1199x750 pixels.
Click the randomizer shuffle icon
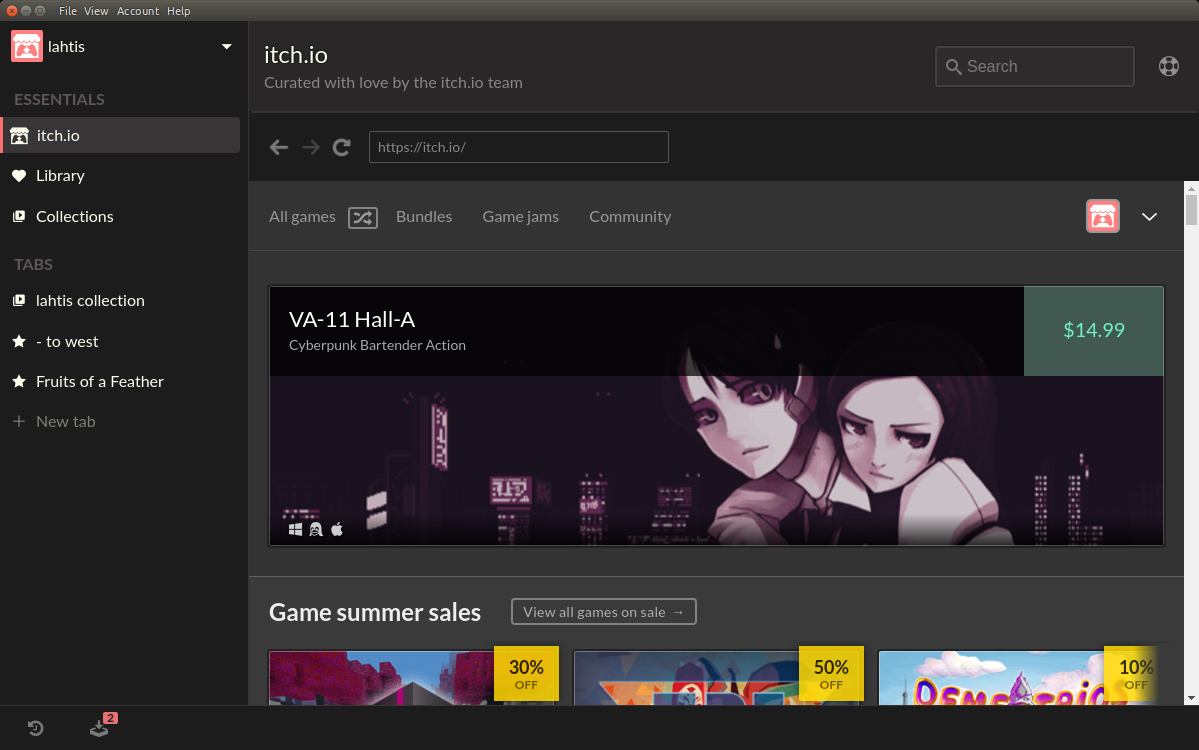coord(362,217)
